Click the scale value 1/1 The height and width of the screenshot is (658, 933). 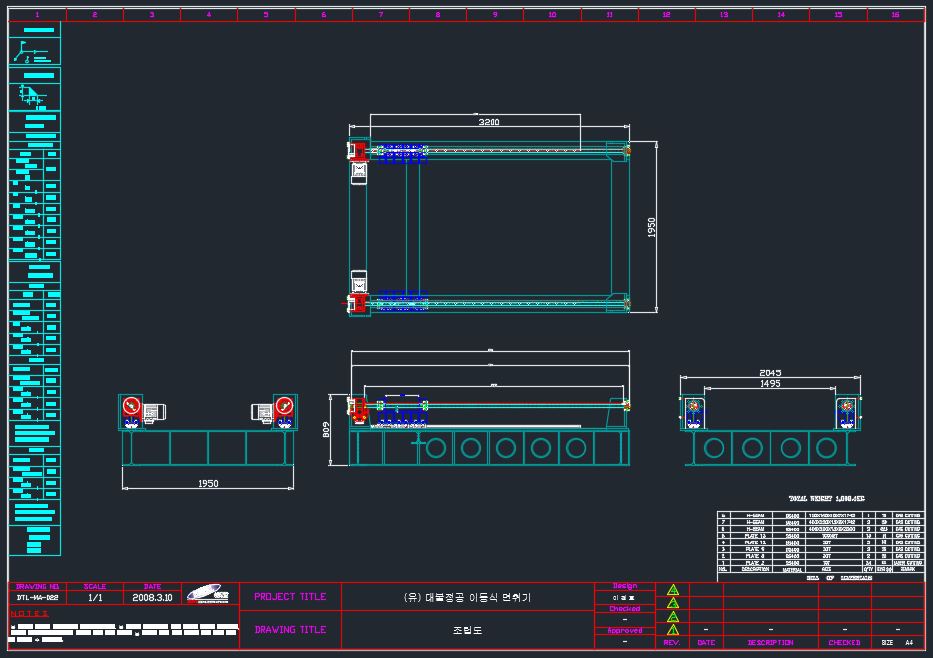(95, 597)
